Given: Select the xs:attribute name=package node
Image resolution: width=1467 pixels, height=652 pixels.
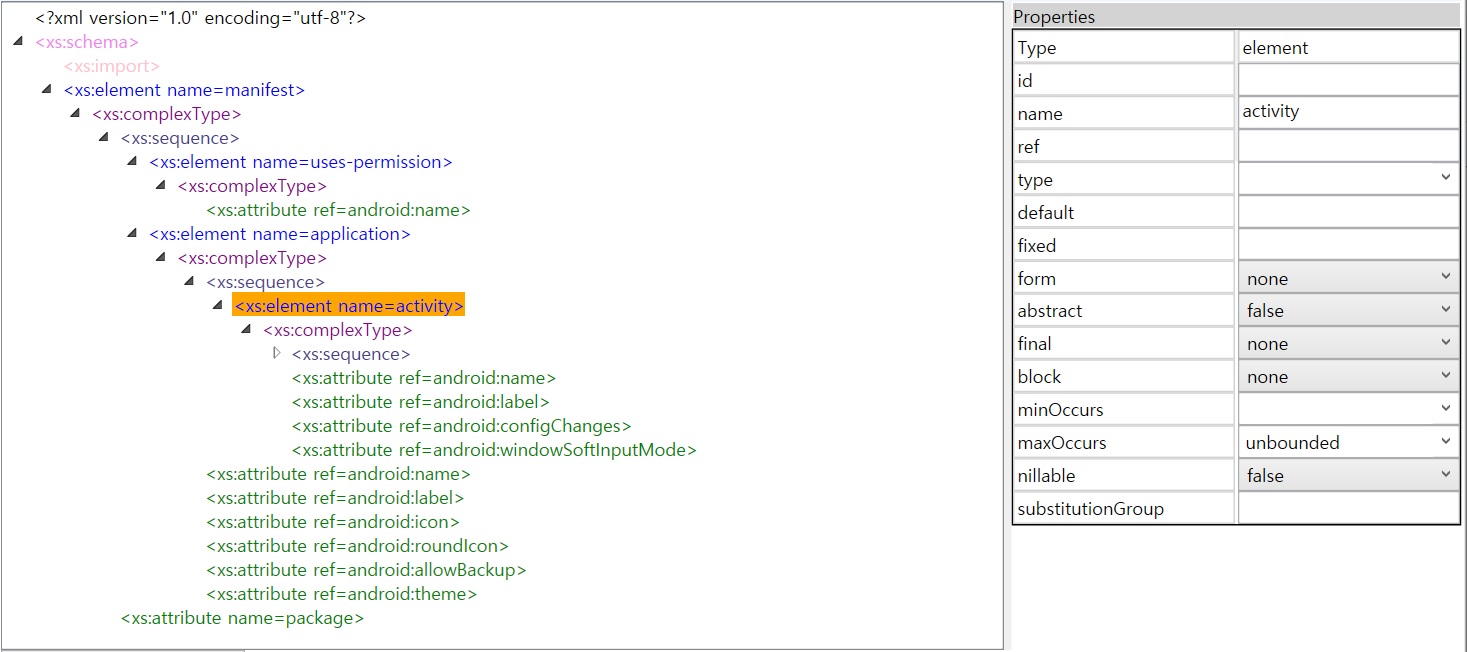Looking at the screenshot, I should (x=242, y=618).
